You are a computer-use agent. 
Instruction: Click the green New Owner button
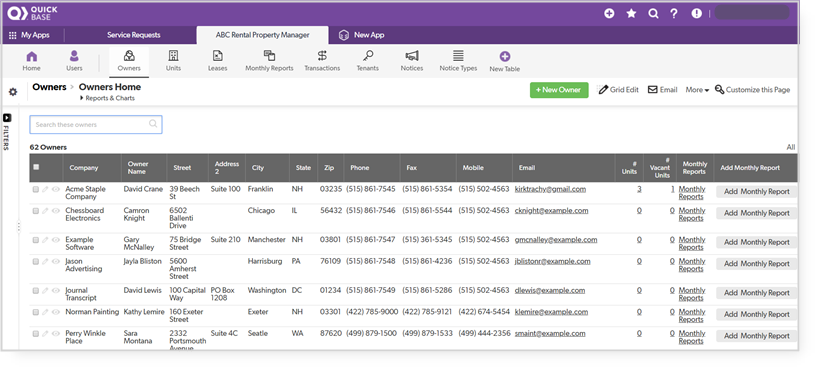coord(559,90)
